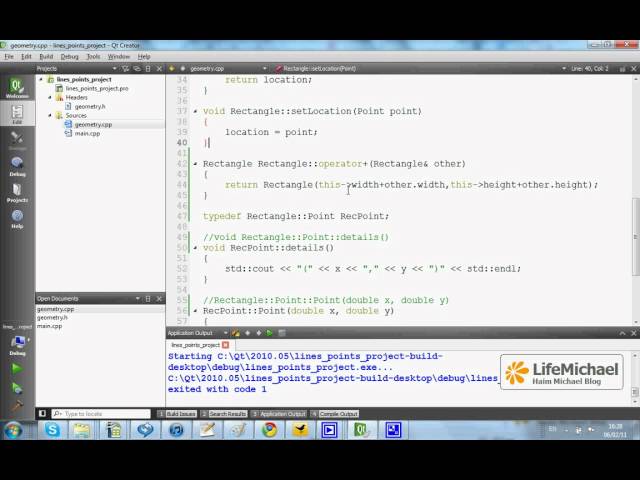Select geometry.cpp in Open Documents
The width and height of the screenshot is (640, 480).
click(x=56, y=309)
